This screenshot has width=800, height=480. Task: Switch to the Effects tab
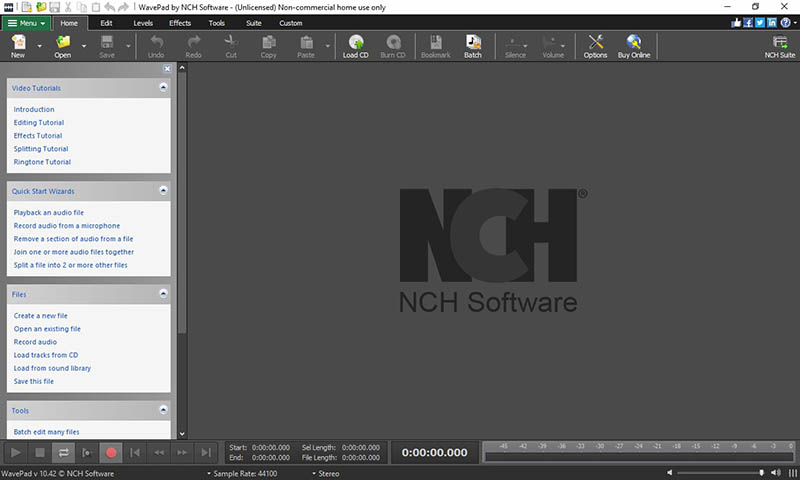point(180,22)
